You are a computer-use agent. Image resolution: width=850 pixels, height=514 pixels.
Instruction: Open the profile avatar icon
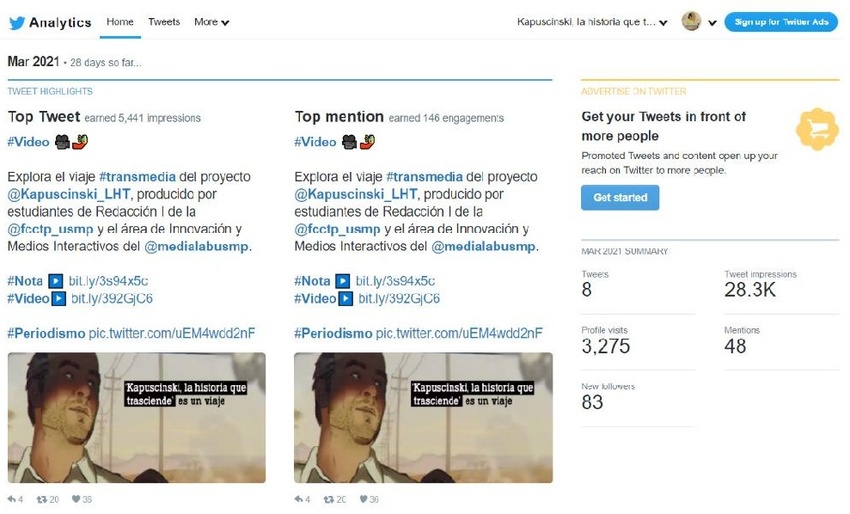coord(691,22)
